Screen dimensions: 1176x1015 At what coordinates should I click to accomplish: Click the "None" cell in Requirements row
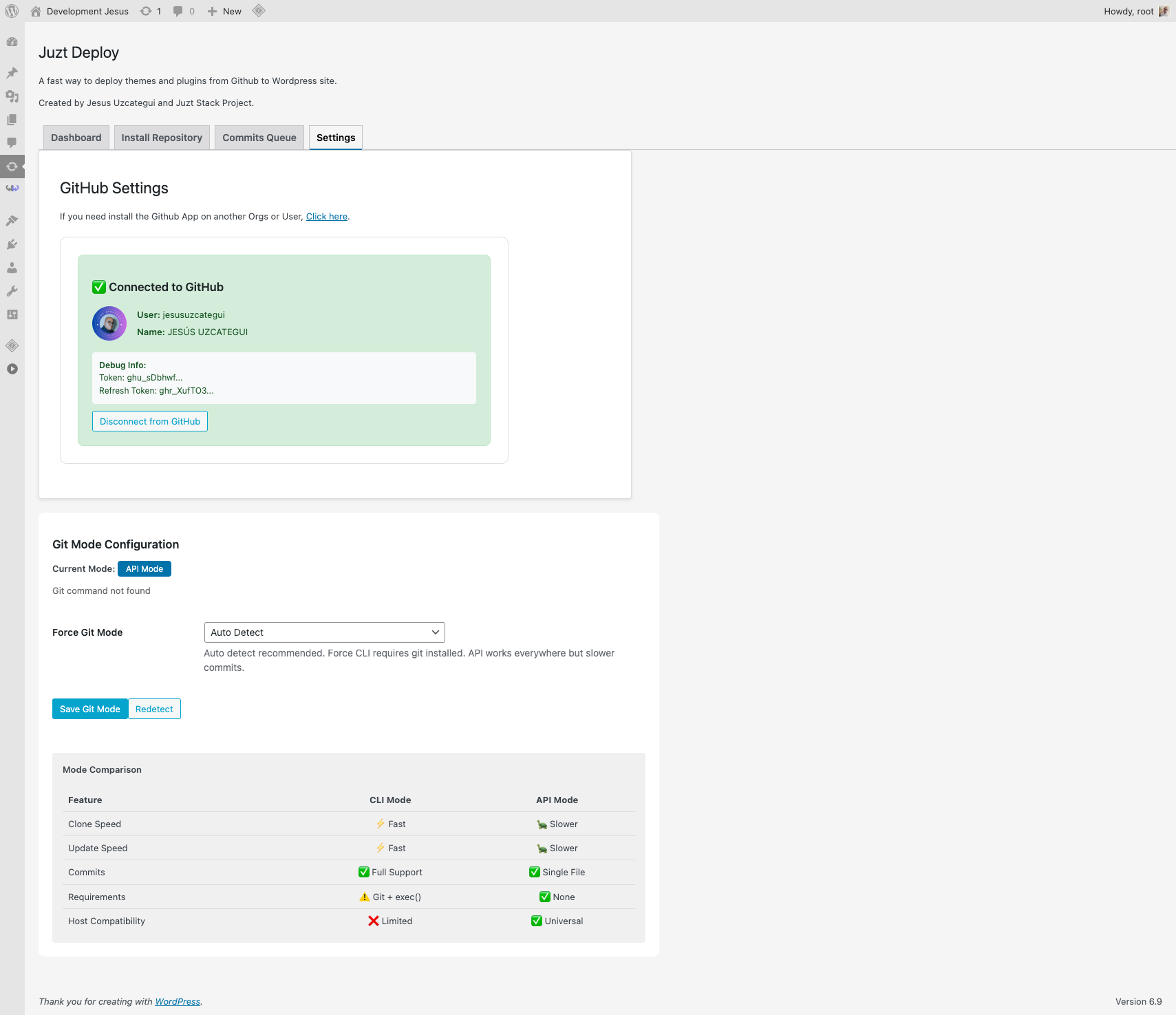click(x=557, y=897)
